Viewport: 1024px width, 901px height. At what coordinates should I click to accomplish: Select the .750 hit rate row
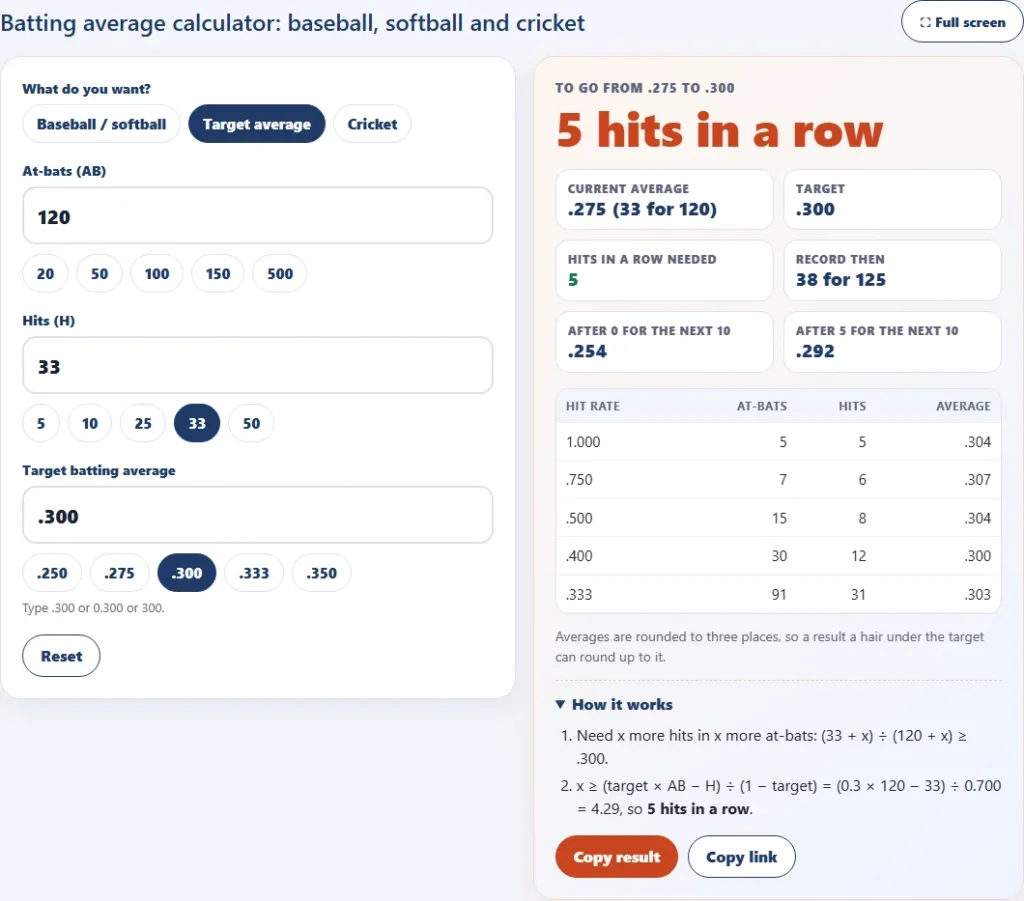(x=778, y=480)
